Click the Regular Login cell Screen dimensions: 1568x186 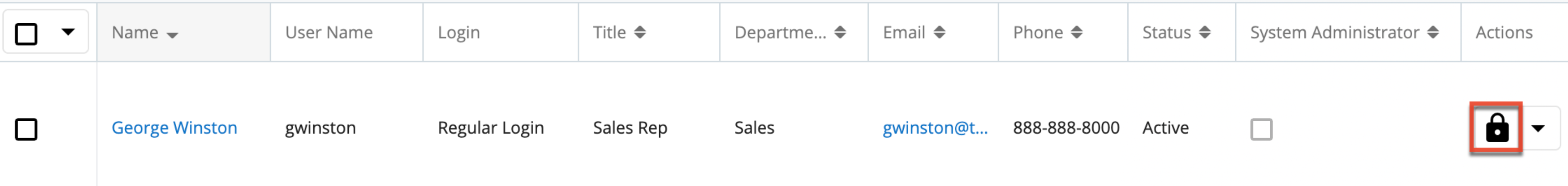(491, 128)
